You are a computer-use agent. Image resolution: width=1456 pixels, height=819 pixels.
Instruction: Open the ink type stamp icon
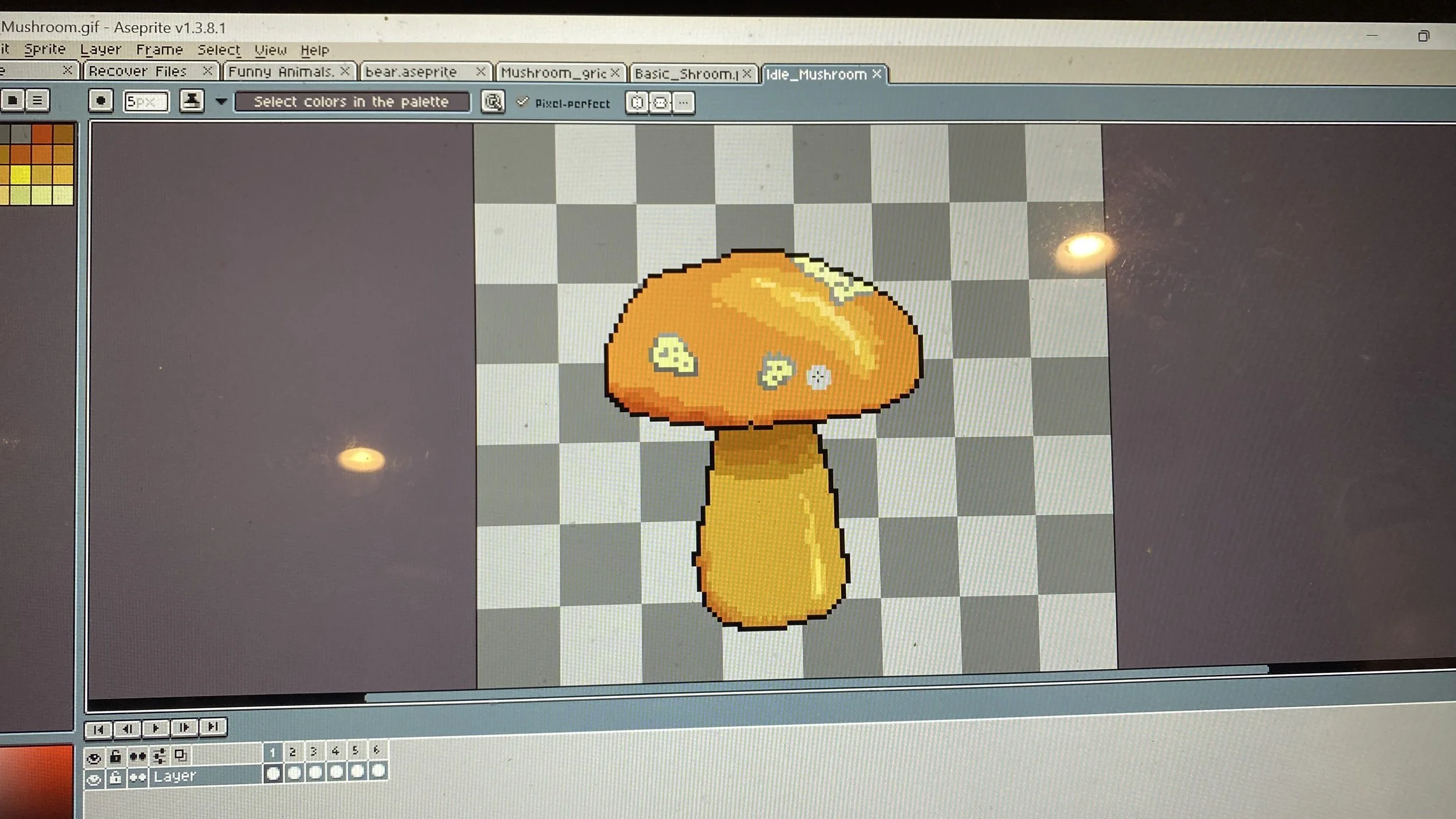pyautogui.click(x=191, y=101)
